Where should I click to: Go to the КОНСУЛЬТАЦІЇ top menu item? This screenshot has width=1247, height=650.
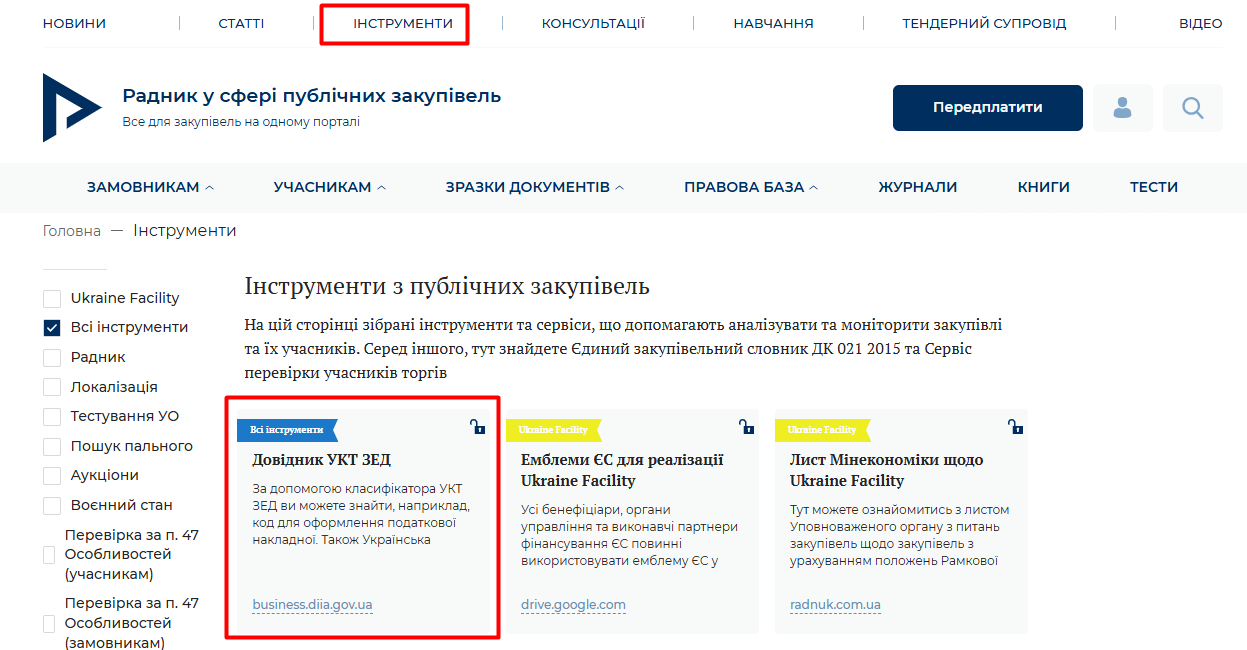click(x=593, y=23)
